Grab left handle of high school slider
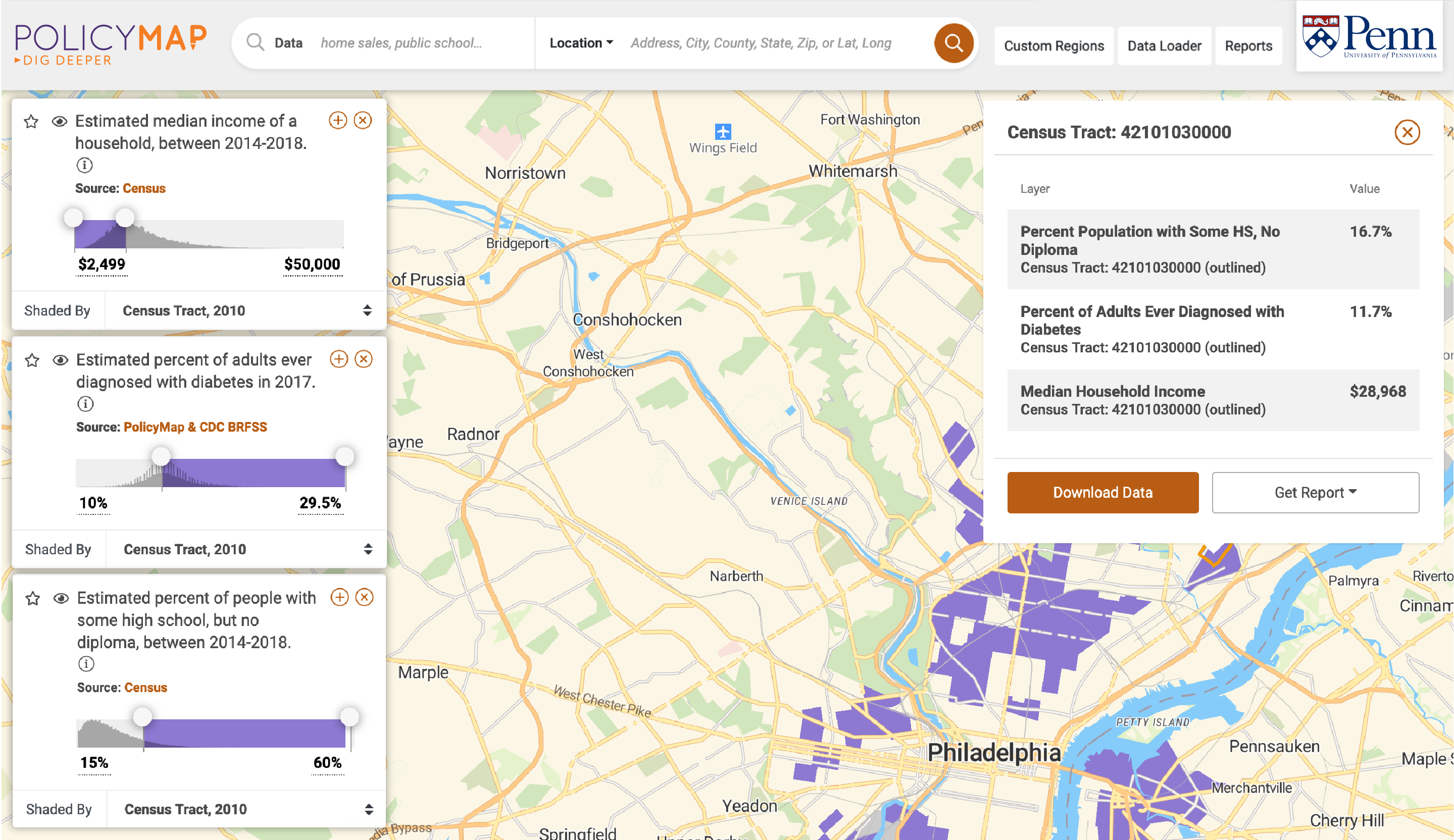 142,718
